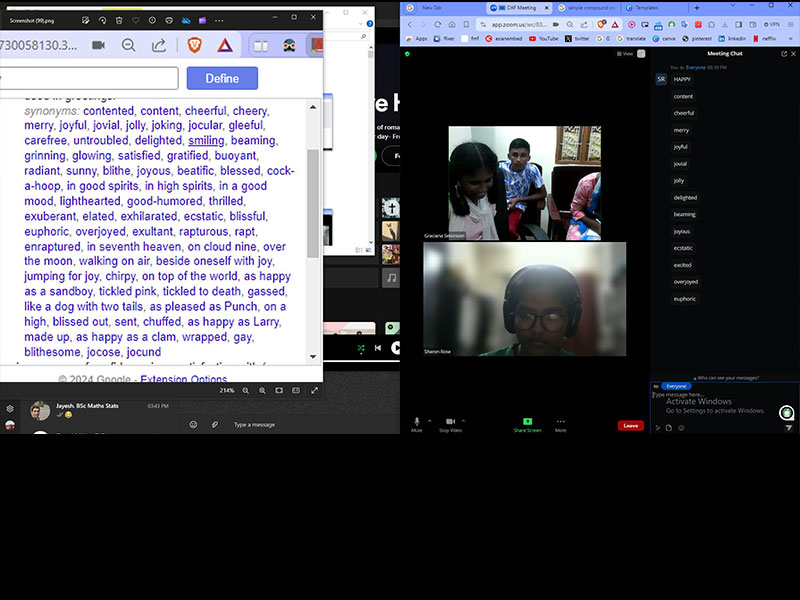Image resolution: width=800 pixels, height=600 pixels.
Task: Show file info in Photos viewer
Action: tap(152, 20)
